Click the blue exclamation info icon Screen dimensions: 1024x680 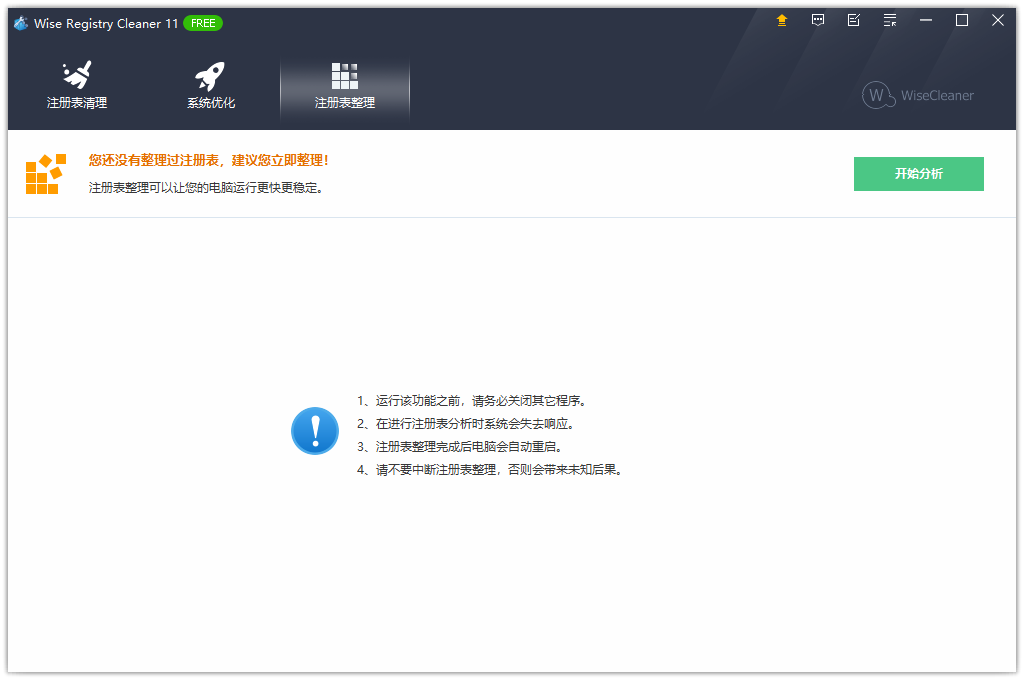pos(315,431)
